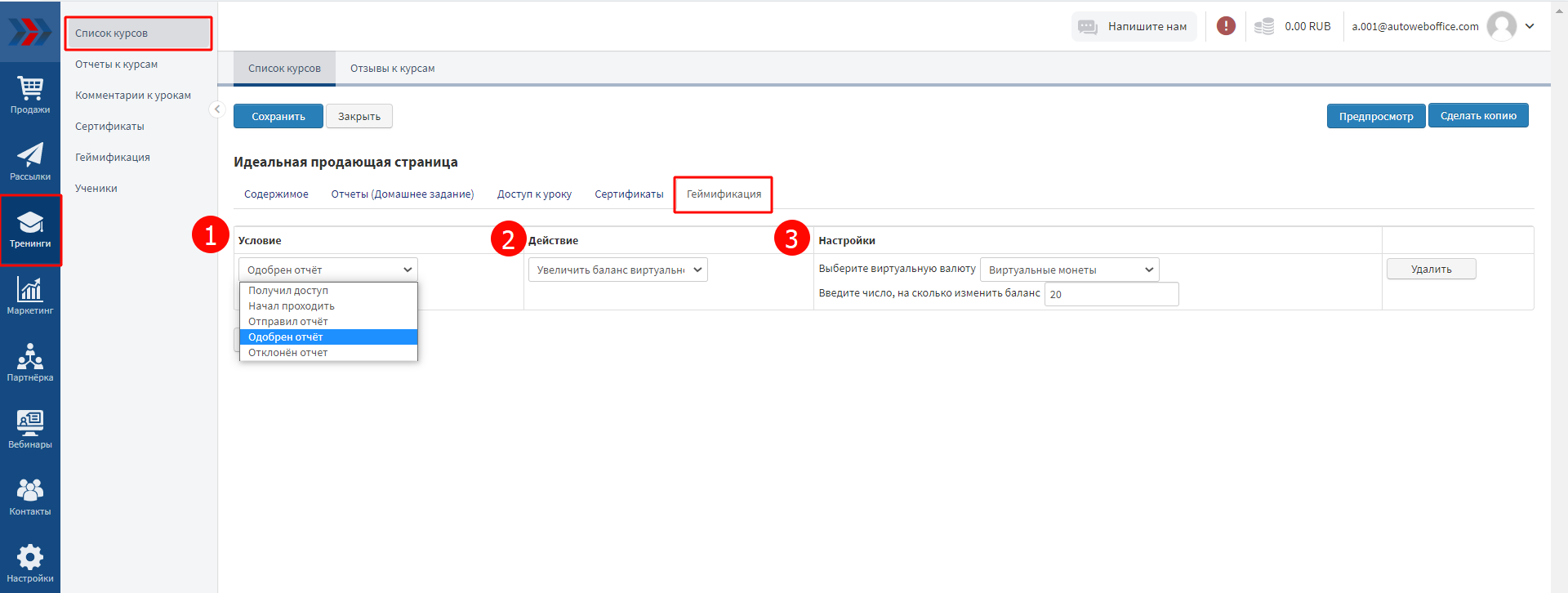
Task: Select 'Отправил отчёт' from condition list
Action: click(x=288, y=321)
